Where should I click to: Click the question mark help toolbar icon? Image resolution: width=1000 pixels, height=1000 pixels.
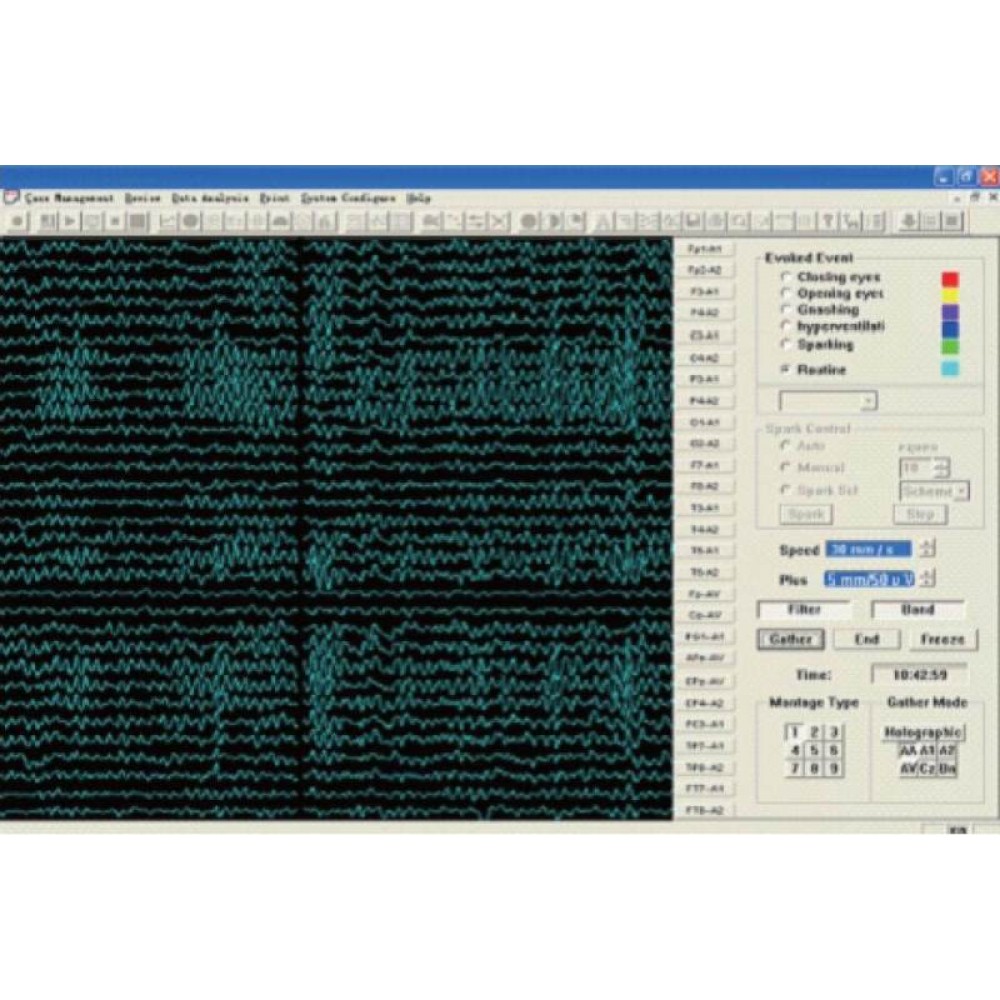click(x=829, y=221)
